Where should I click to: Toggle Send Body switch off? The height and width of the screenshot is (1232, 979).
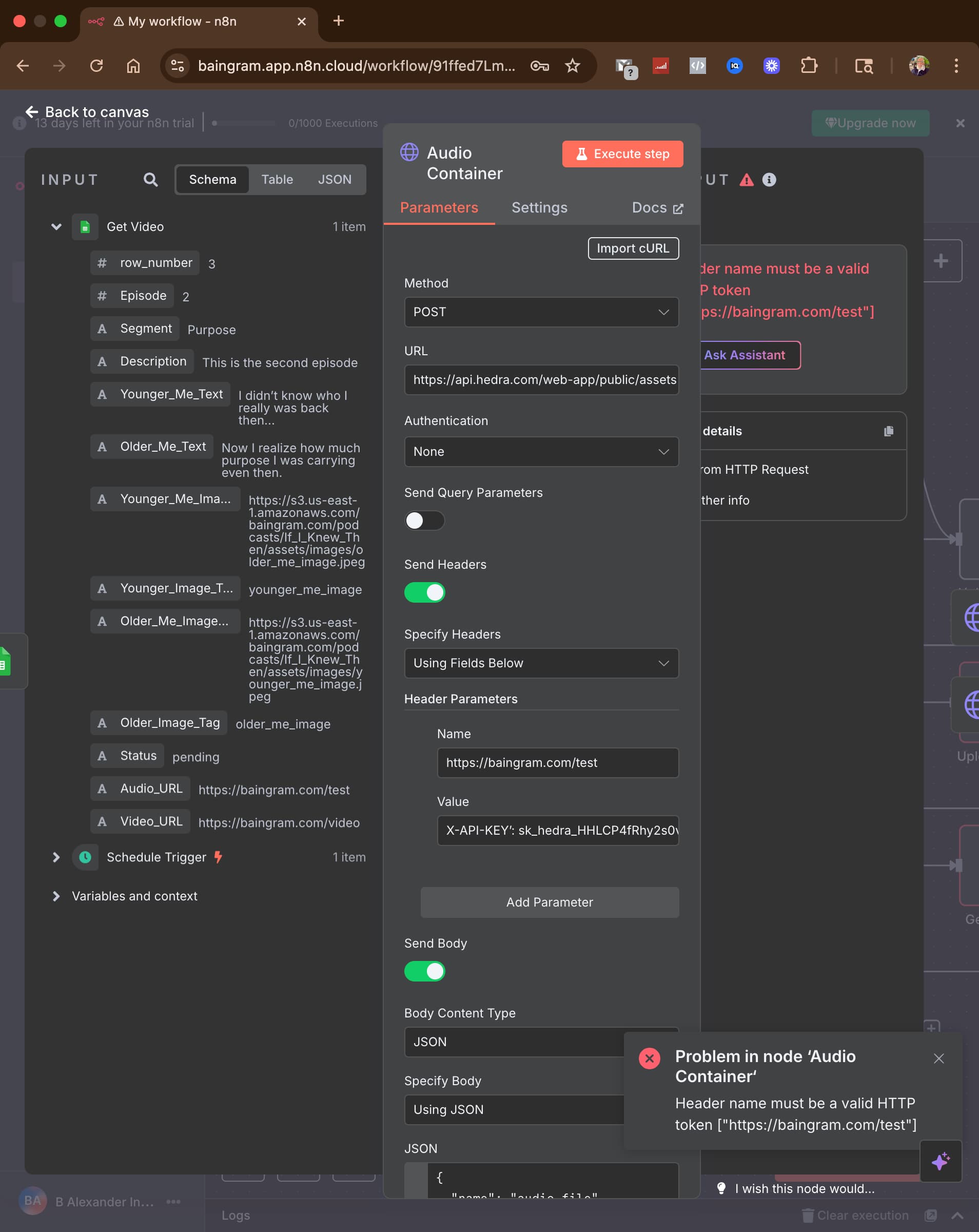[x=424, y=971]
